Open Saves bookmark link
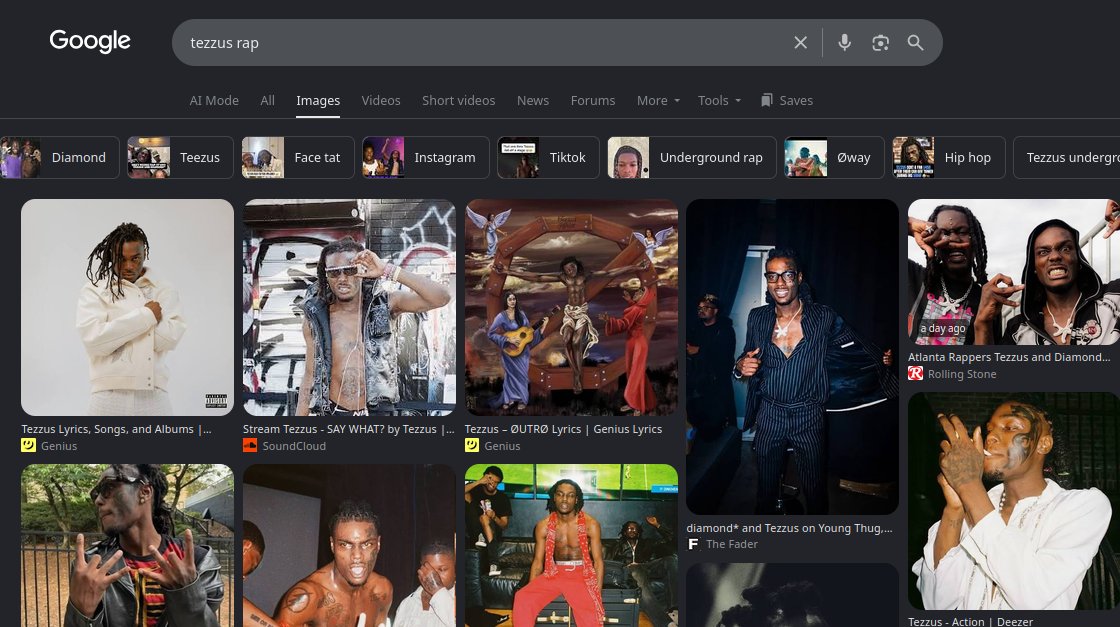The height and width of the screenshot is (627, 1120). (787, 101)
